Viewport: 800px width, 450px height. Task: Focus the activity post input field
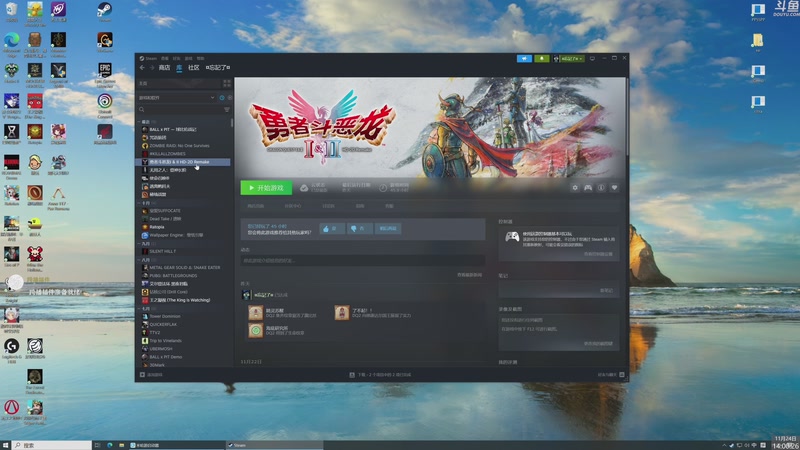[363, 261]
